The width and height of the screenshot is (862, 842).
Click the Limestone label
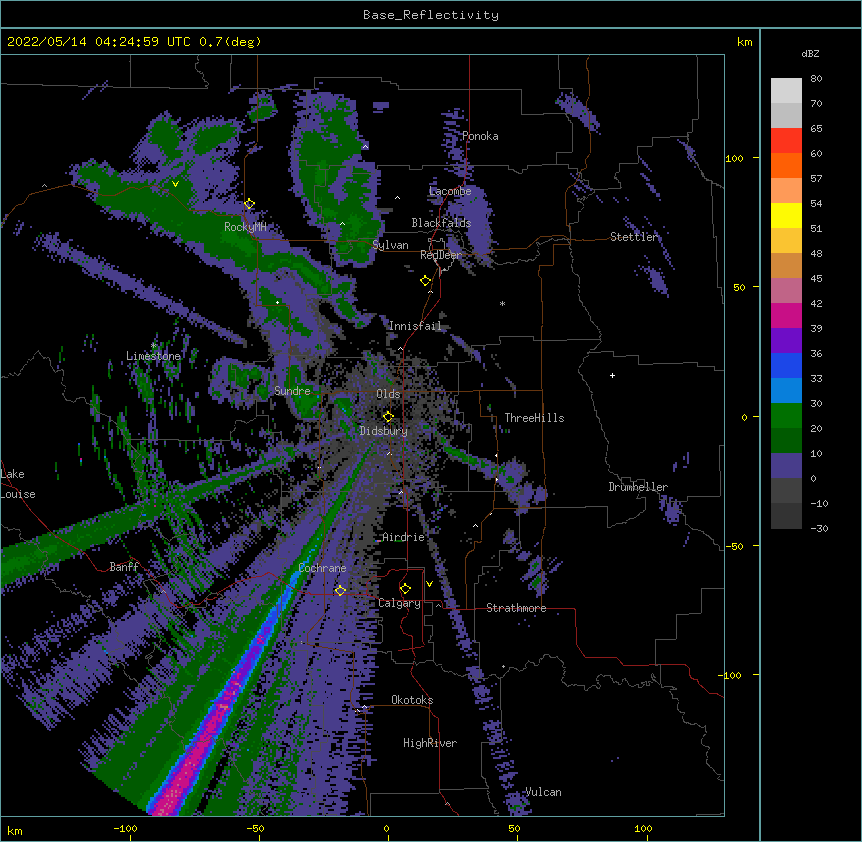[x=153, y=356]
